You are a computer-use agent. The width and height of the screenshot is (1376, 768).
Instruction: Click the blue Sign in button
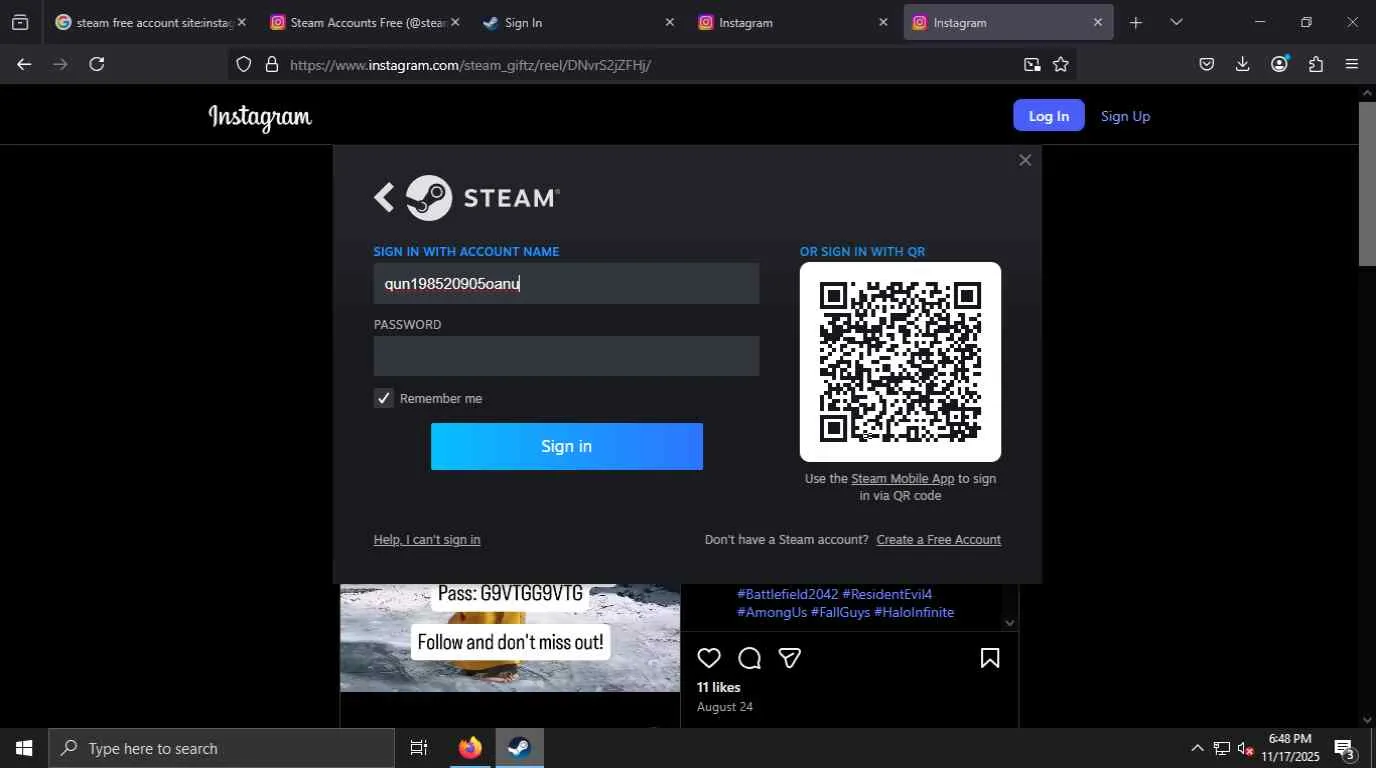point(567,446)
